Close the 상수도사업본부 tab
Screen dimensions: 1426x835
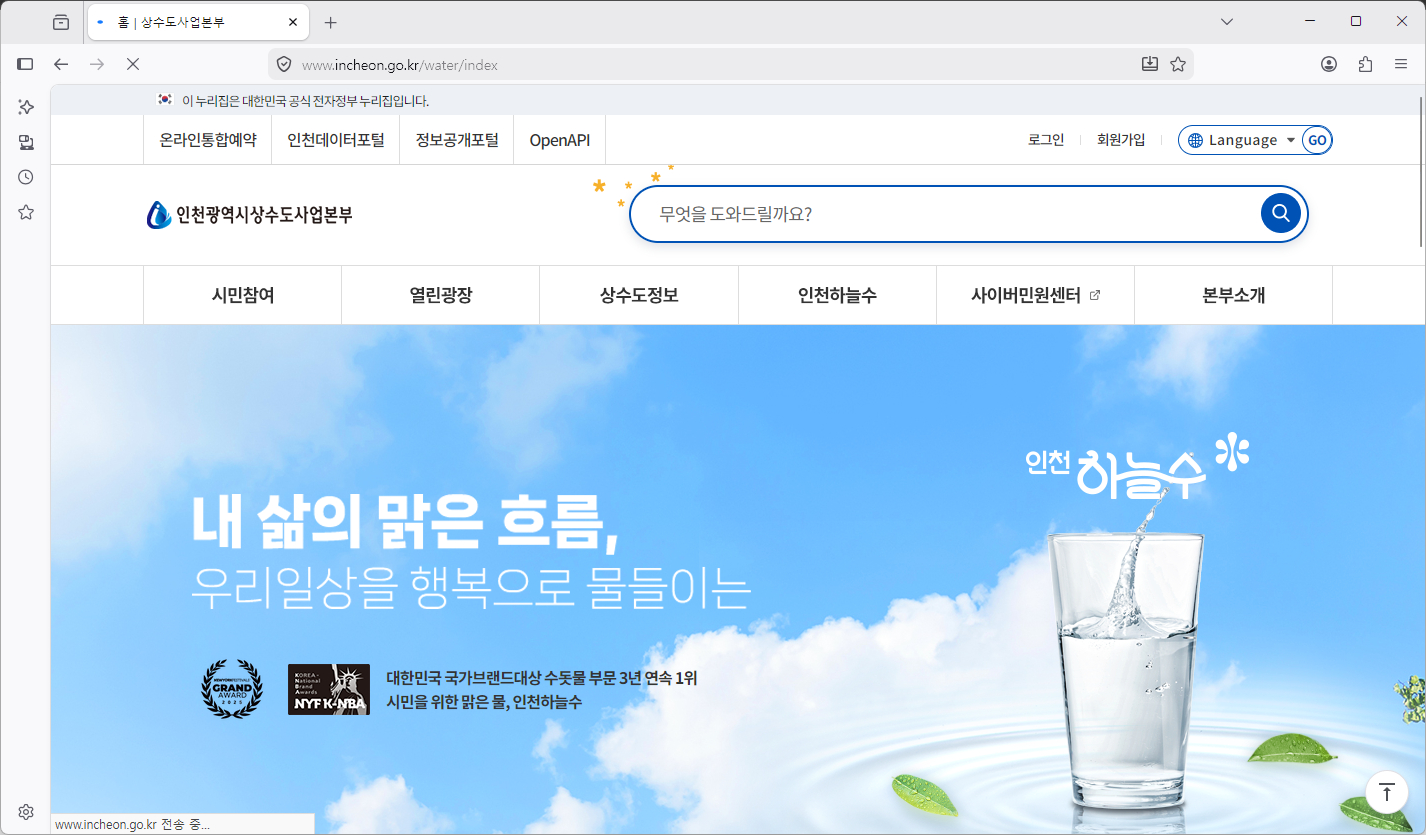(x=293, y=22)
